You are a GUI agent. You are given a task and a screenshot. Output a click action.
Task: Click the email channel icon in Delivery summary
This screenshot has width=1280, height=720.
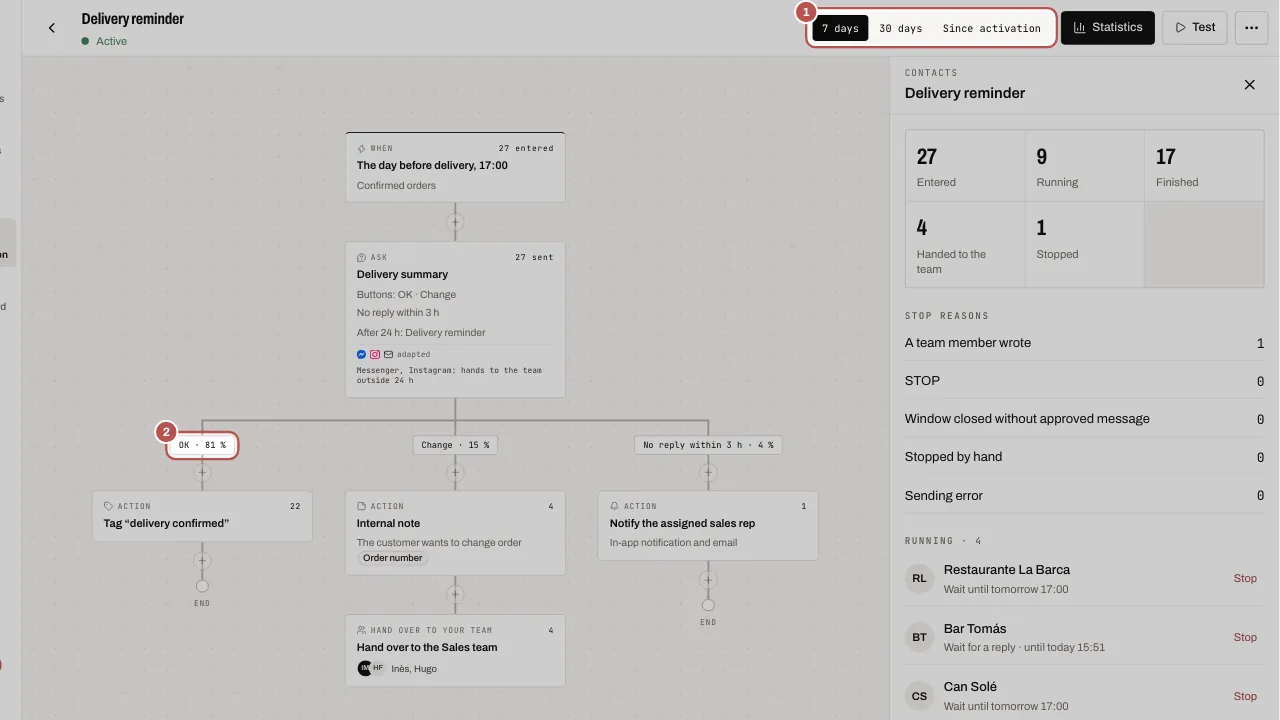click(x=388, y=354)
